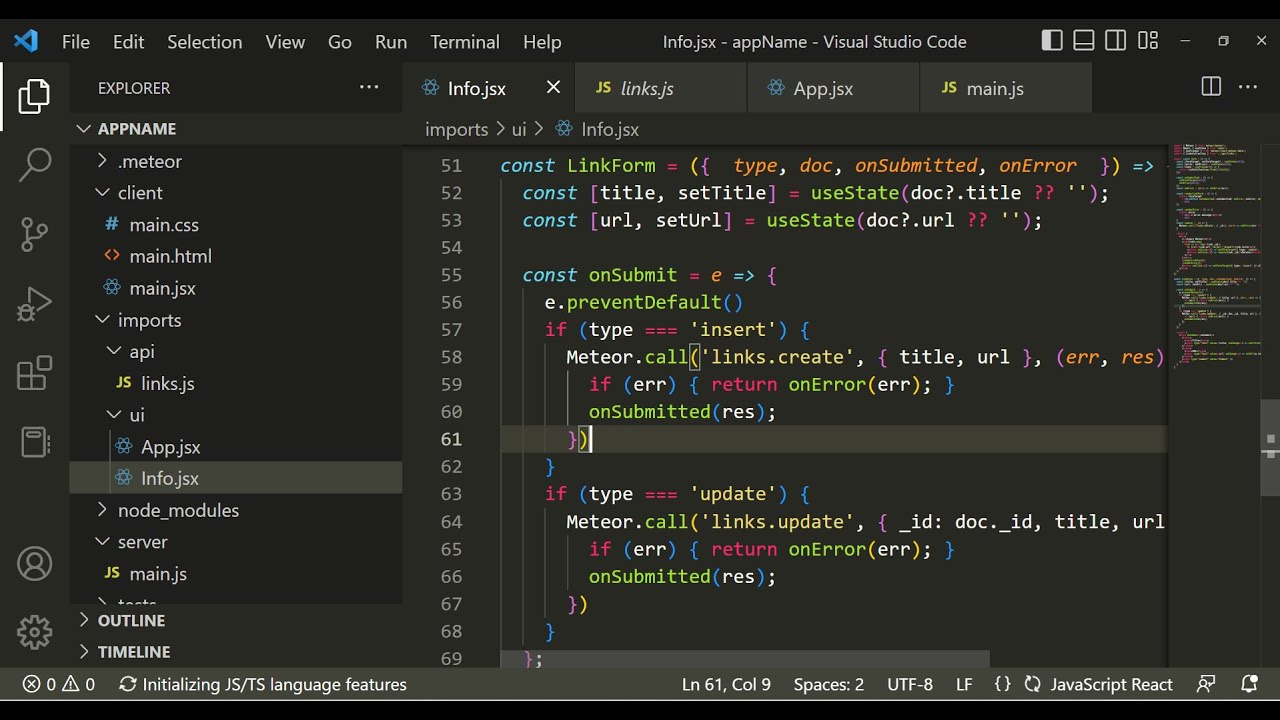Expand the OUTLINE section
This screenshot has height=720, width=1280.
131,620
